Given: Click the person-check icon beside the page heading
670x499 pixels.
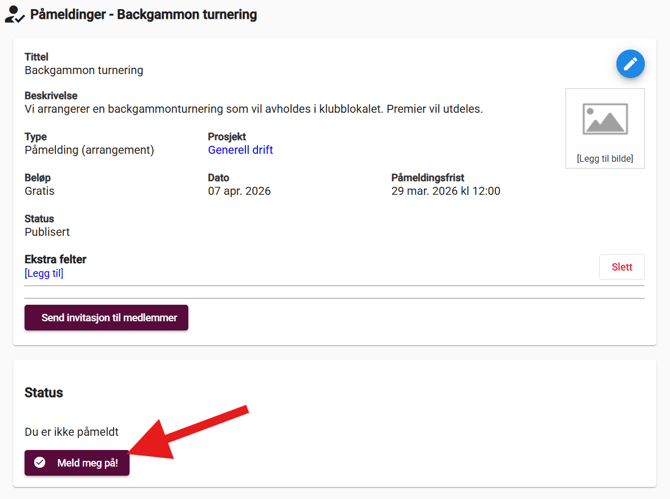Looking at the screenshot, I should click(x=15, y=15).
